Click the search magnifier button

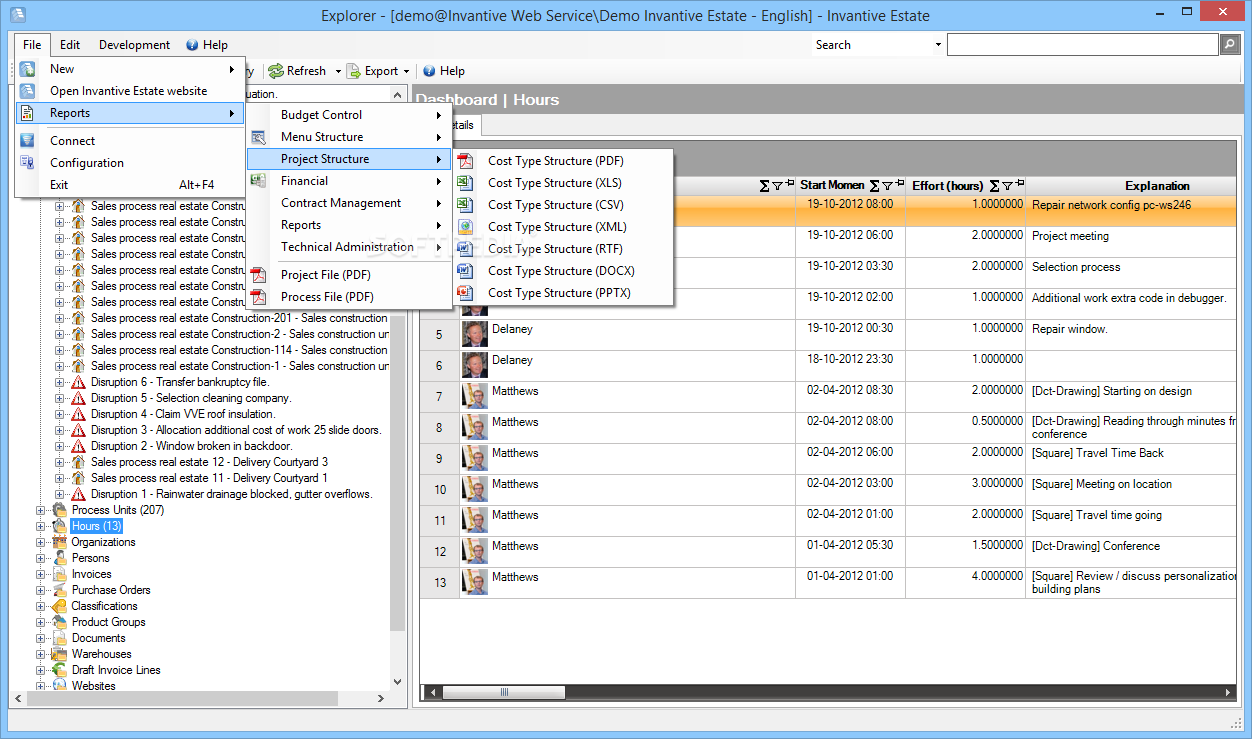tap(1231, 45)
